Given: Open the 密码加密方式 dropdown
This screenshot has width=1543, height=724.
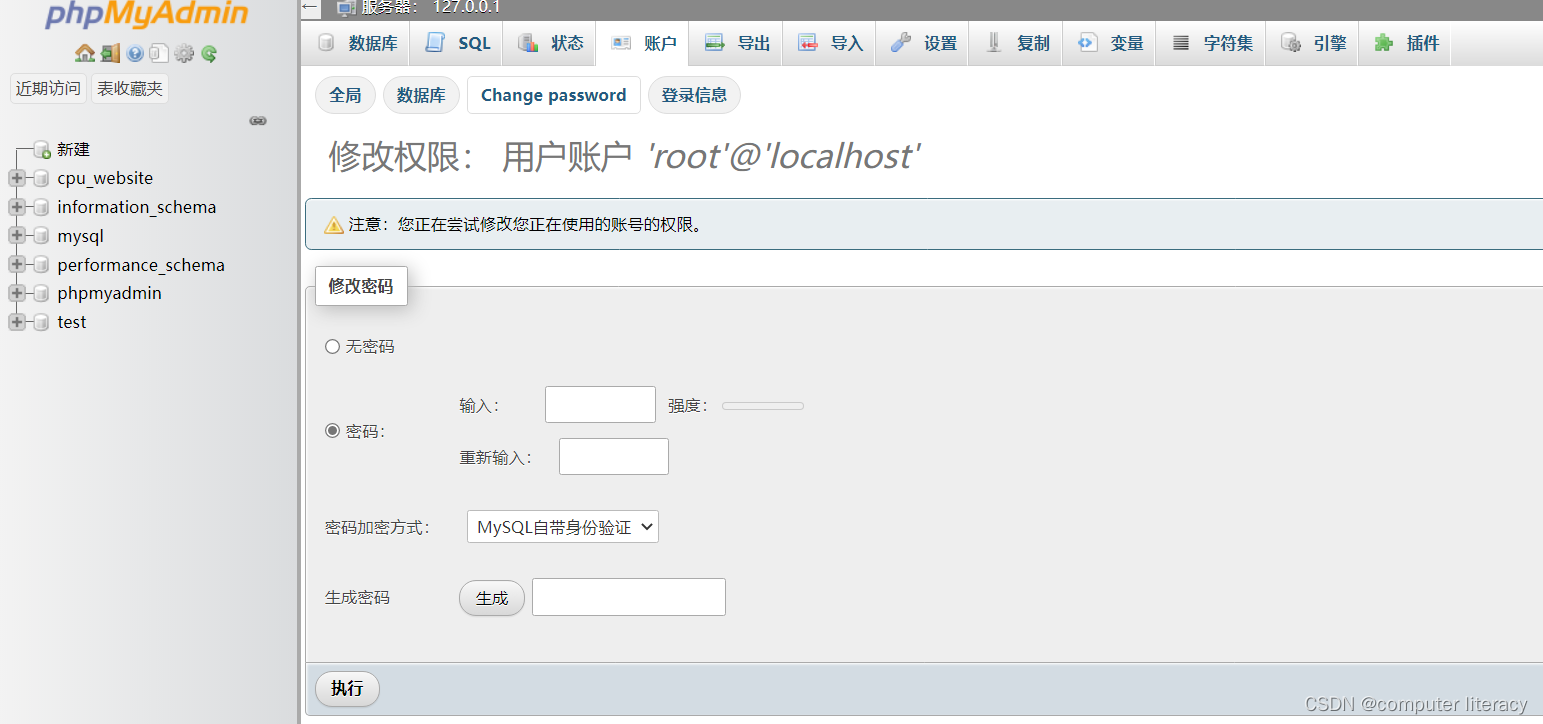Looking at the screenshot, I should coord(563,527).
